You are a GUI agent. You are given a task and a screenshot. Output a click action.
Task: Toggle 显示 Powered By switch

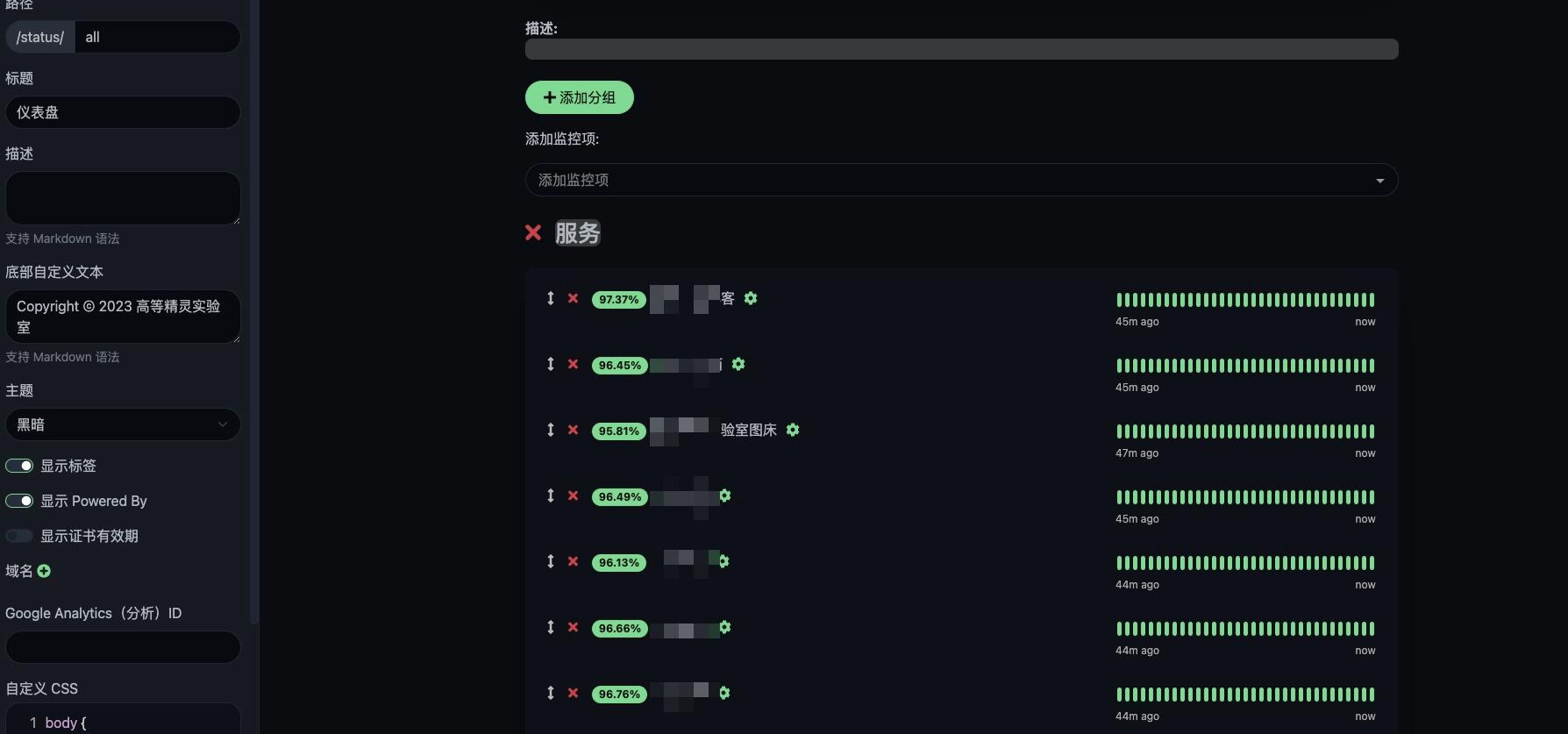click(x=19, y=501)
